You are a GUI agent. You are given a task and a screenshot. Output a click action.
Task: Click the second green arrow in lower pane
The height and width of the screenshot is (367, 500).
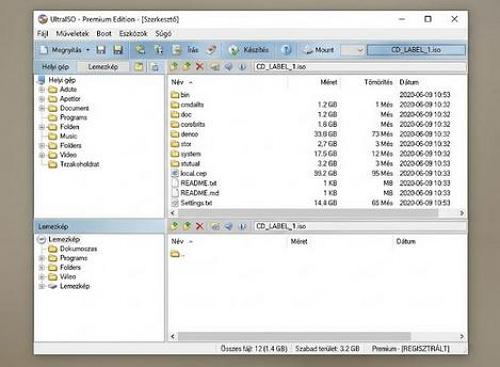click(x=187, y=226)
